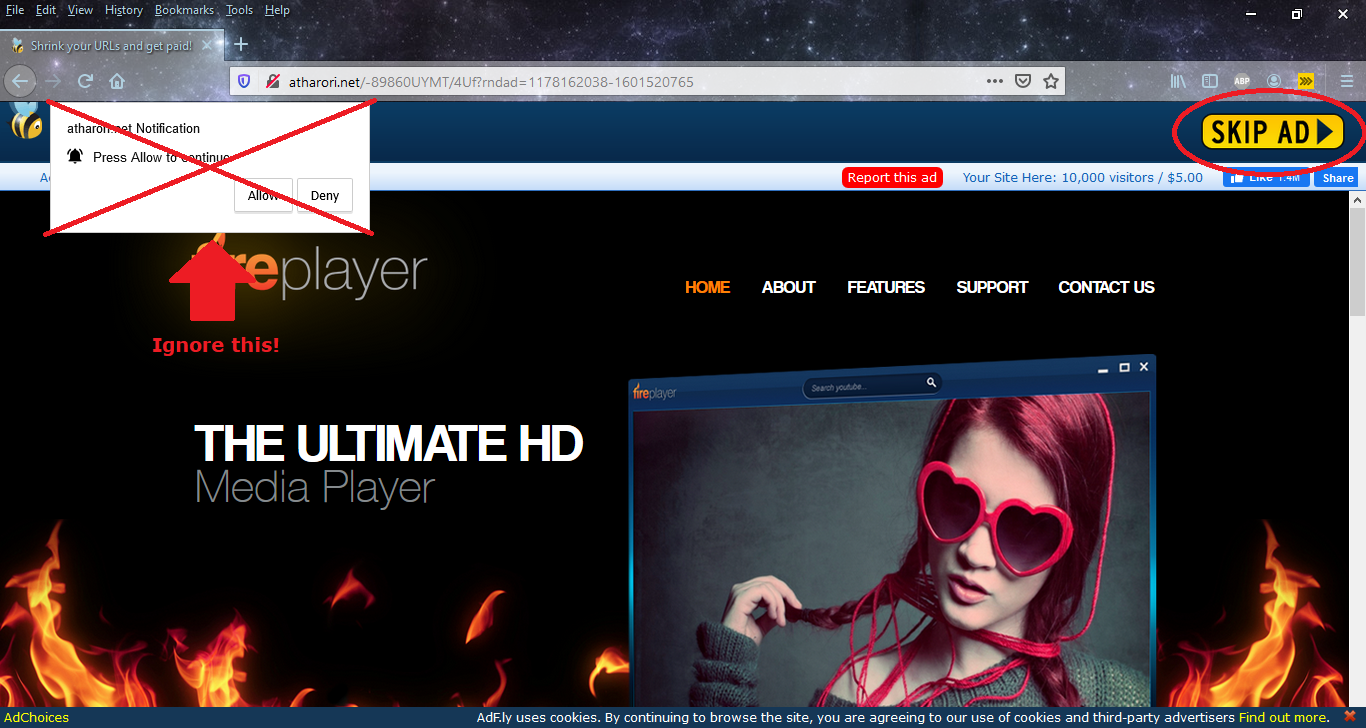
Task: Select the 'Shrink your URLs and get paid!' tab
Action: click(x=112, y=46)
